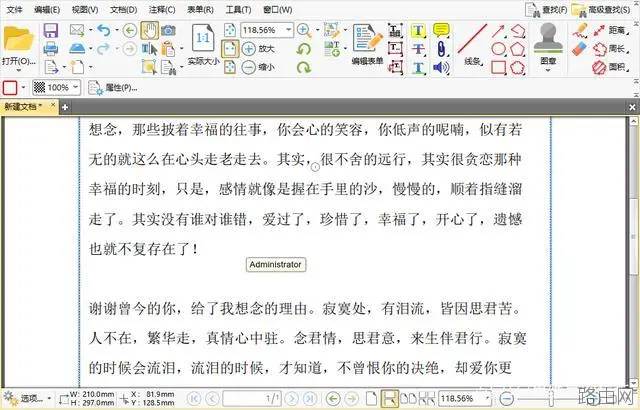
Task: Toggle the Hand tool
Action: (x=150, y=31)
